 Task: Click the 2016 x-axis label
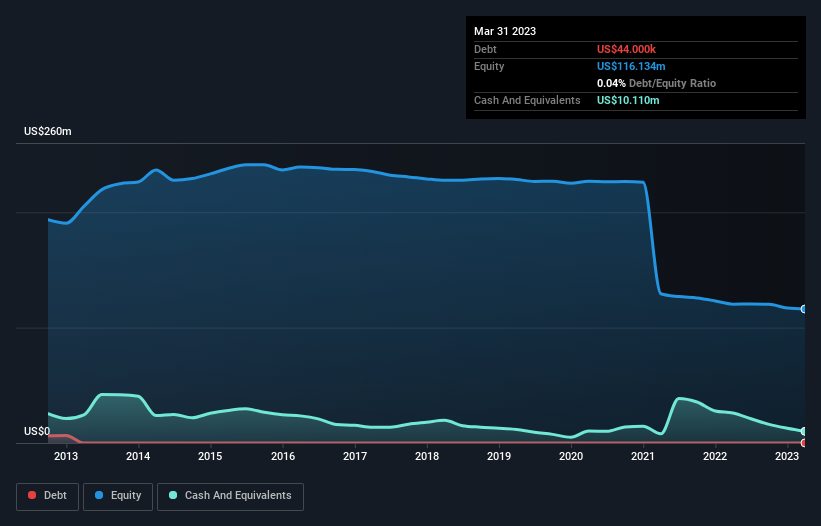(283, 456)
